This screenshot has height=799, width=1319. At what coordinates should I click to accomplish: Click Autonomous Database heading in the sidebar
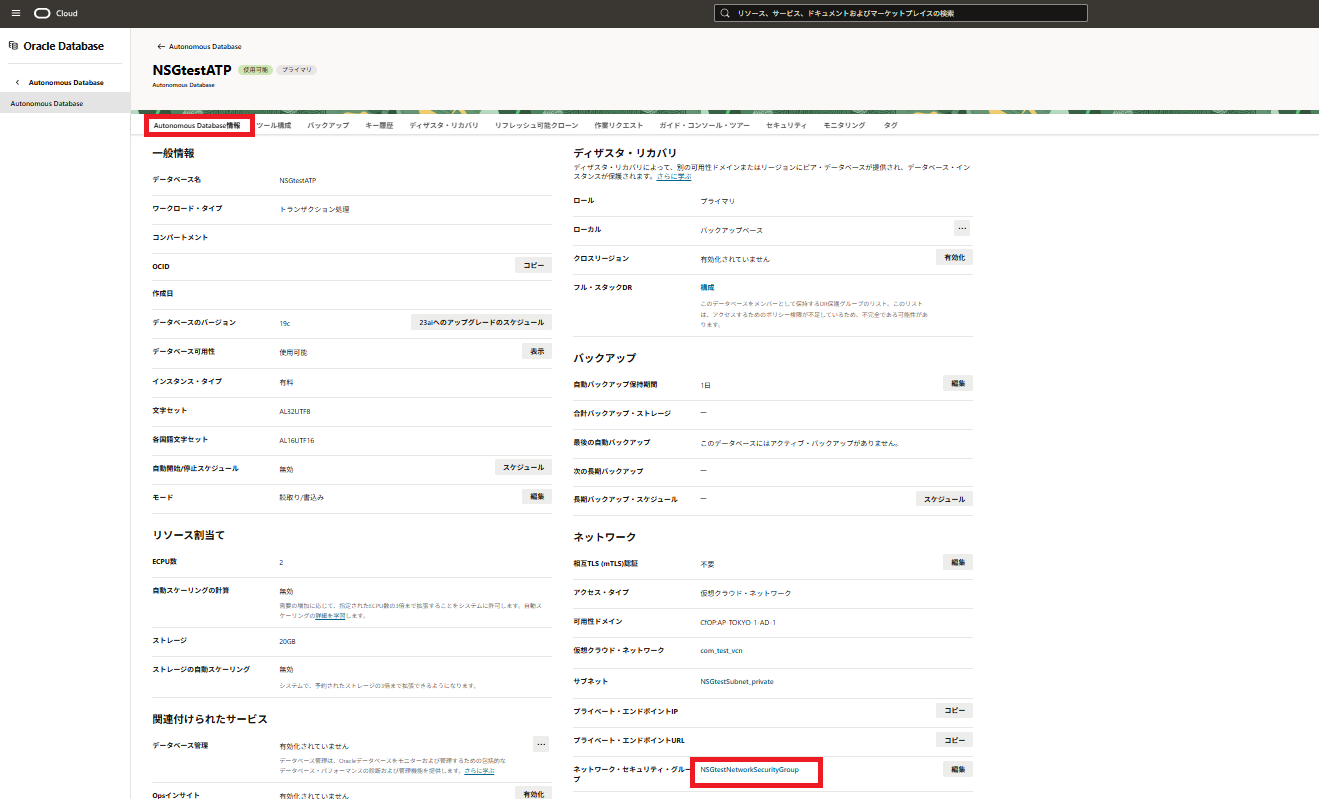point(66,82)
